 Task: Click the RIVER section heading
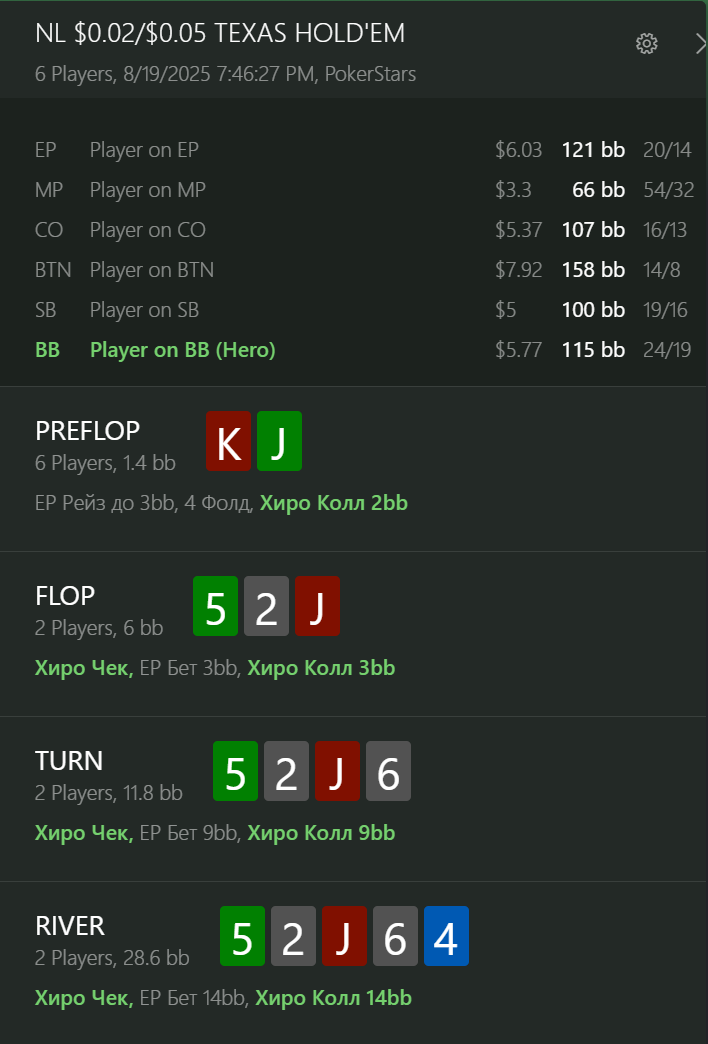point(70,926)
